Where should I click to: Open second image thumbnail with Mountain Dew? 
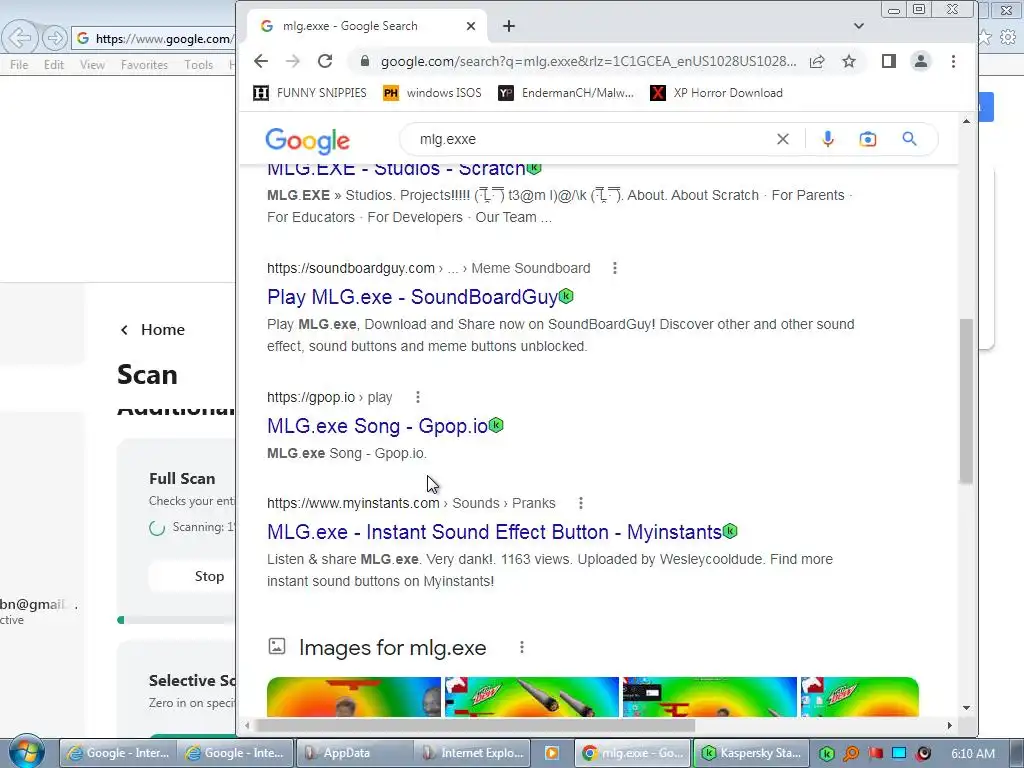tap(532, 697)
